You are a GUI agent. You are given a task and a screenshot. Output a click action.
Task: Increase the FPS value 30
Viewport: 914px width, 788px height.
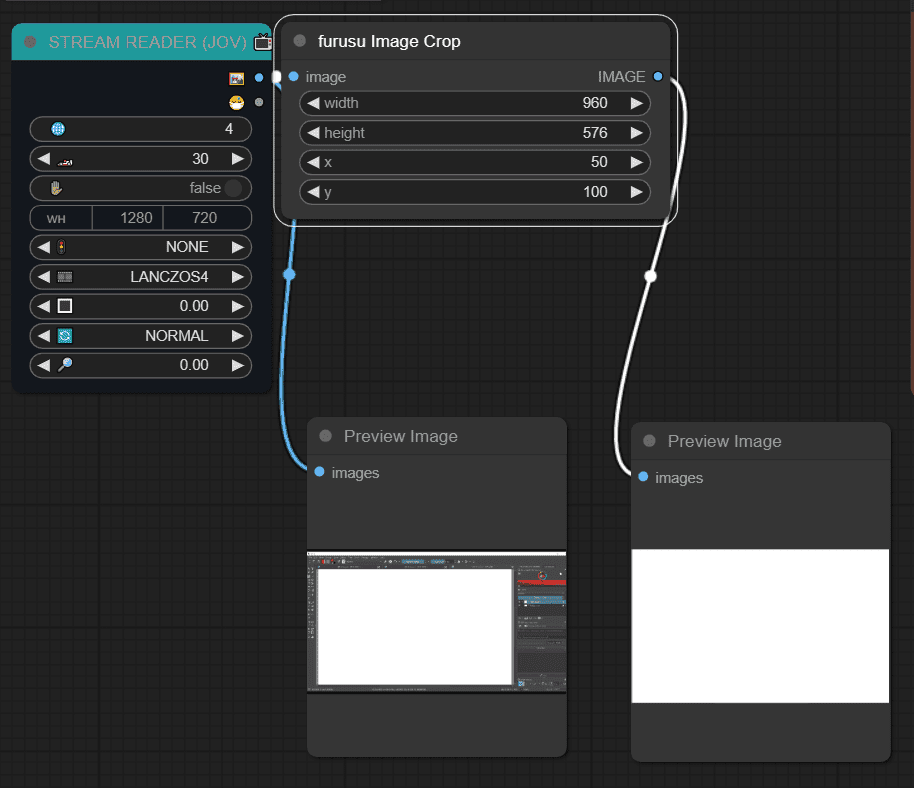click(237, 159)
